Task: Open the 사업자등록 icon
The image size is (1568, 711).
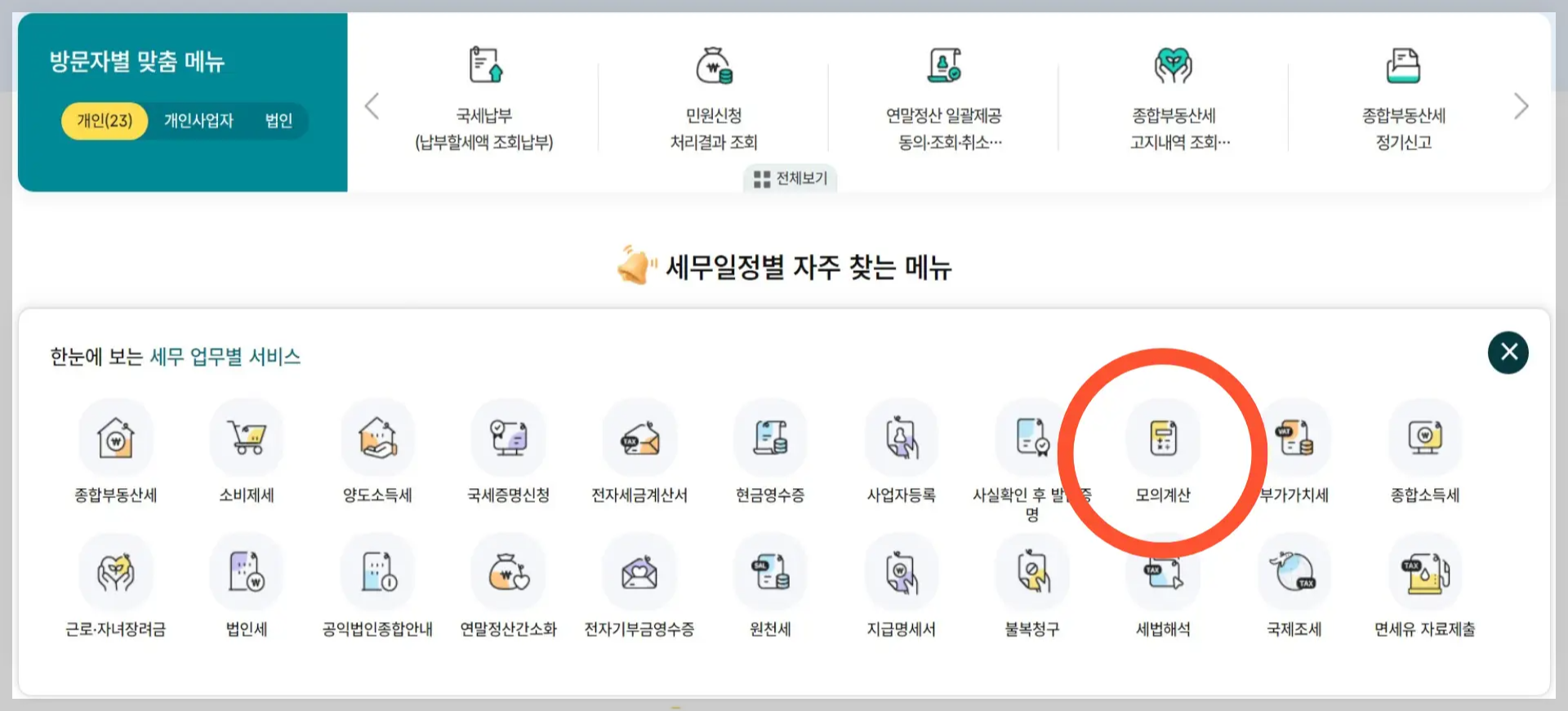Action: (x=902, y=438)
